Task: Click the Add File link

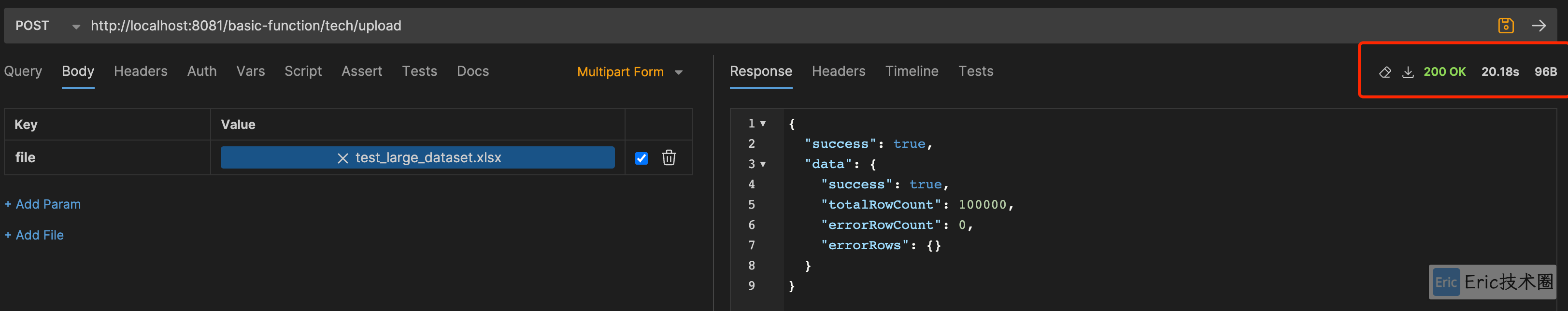Action: coord(34,235)
